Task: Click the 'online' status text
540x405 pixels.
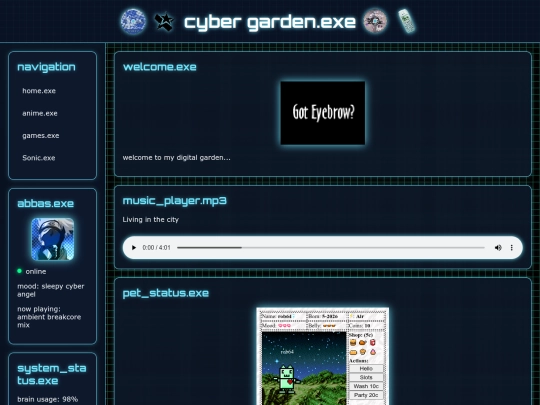Action: pos(36,272)
